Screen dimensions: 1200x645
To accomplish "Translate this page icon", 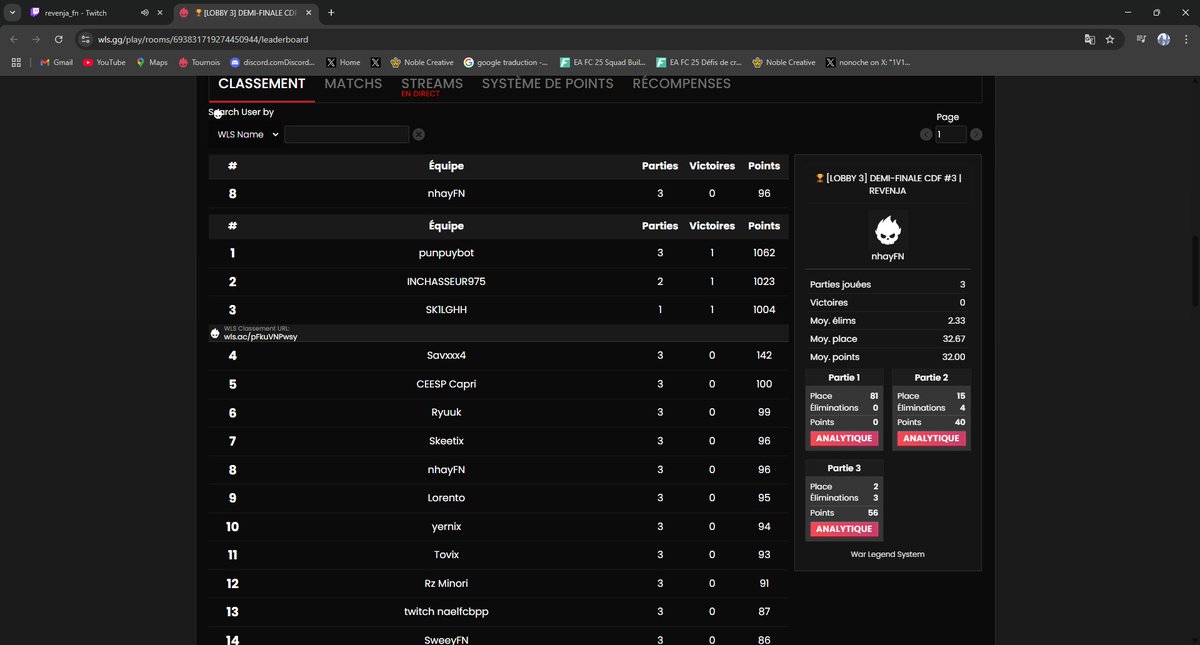I will tap(1089, 39).
